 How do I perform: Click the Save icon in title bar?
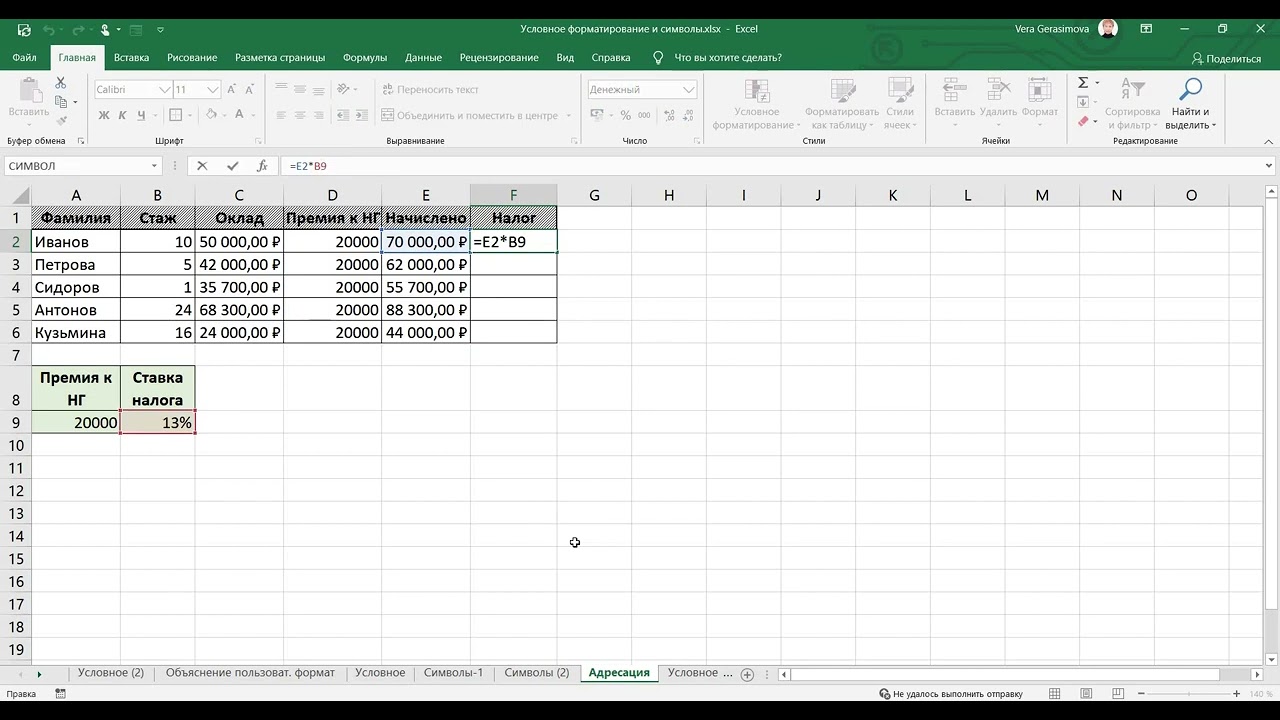(x=24, y=29)
